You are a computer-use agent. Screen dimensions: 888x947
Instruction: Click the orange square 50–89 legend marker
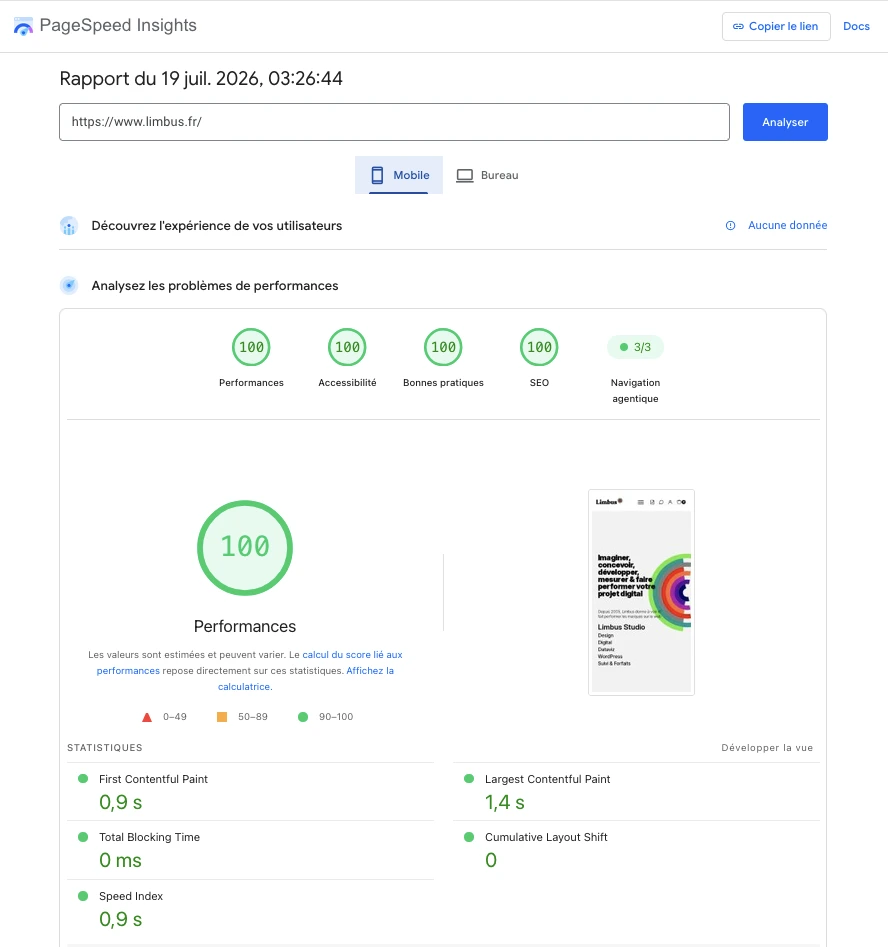(x=222, y=717)
